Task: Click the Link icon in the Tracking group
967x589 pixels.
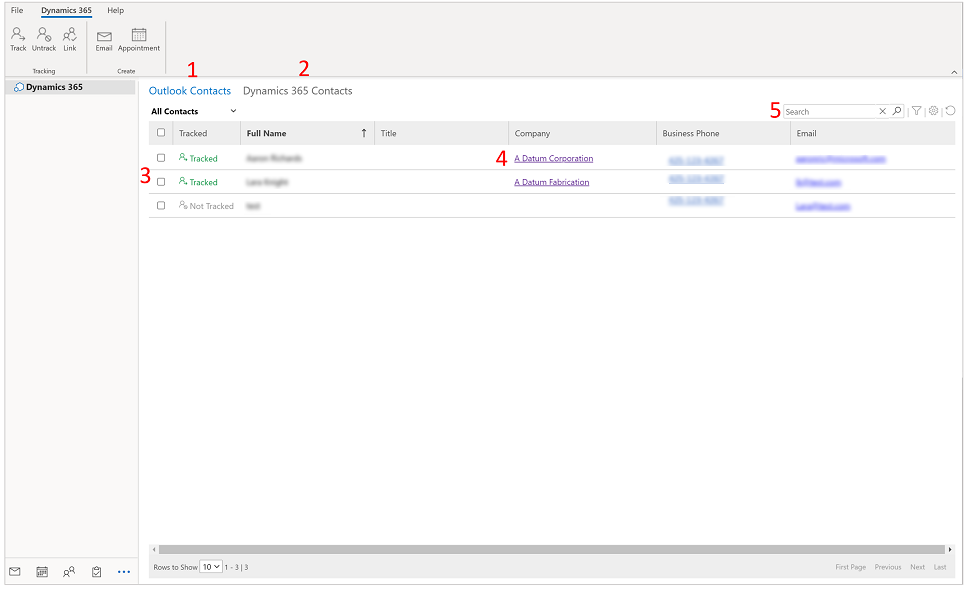Action: [x=69, y=38]
